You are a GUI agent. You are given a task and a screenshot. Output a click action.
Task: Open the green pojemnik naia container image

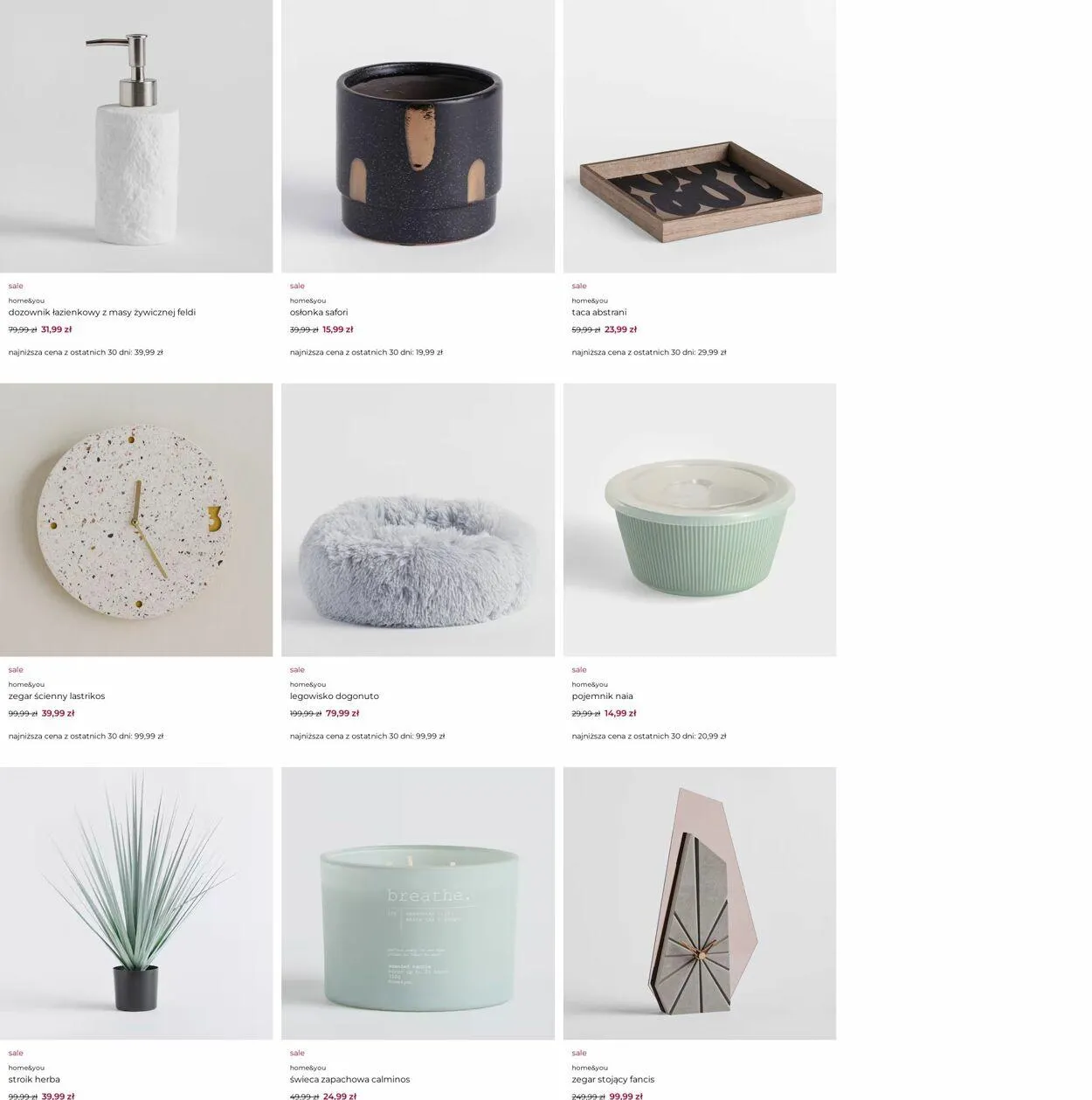[700, 520]
